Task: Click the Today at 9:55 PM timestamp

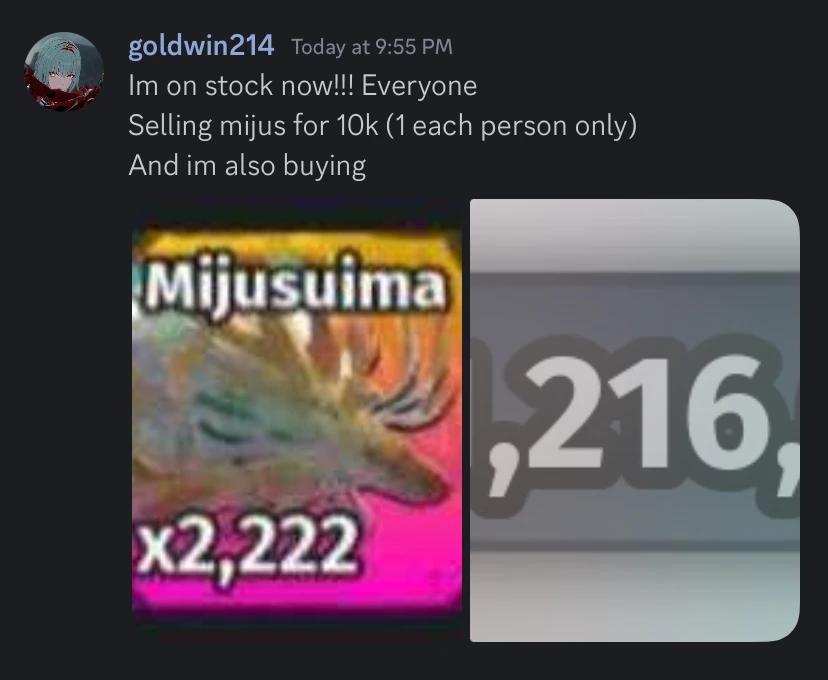Action: (x=372, y=47)
